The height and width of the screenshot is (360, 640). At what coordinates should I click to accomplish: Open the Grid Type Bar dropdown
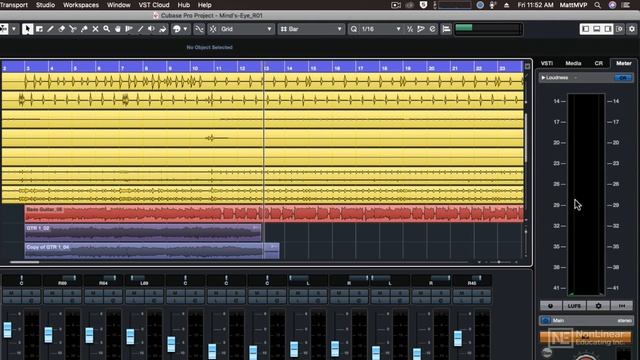click(x=311, y=29)
